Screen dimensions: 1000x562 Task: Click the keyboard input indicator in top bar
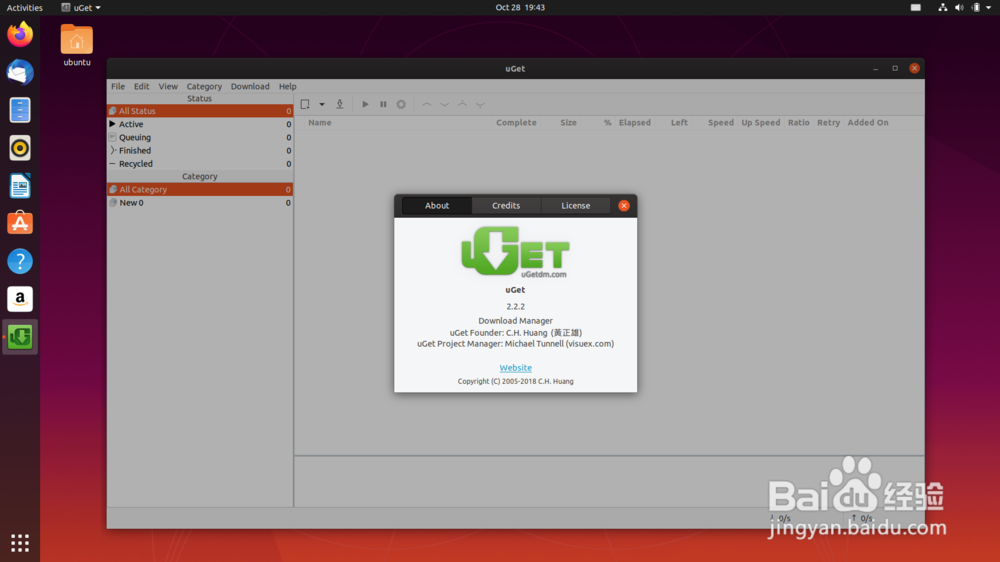pyautogui.click(x=915, y=8)
